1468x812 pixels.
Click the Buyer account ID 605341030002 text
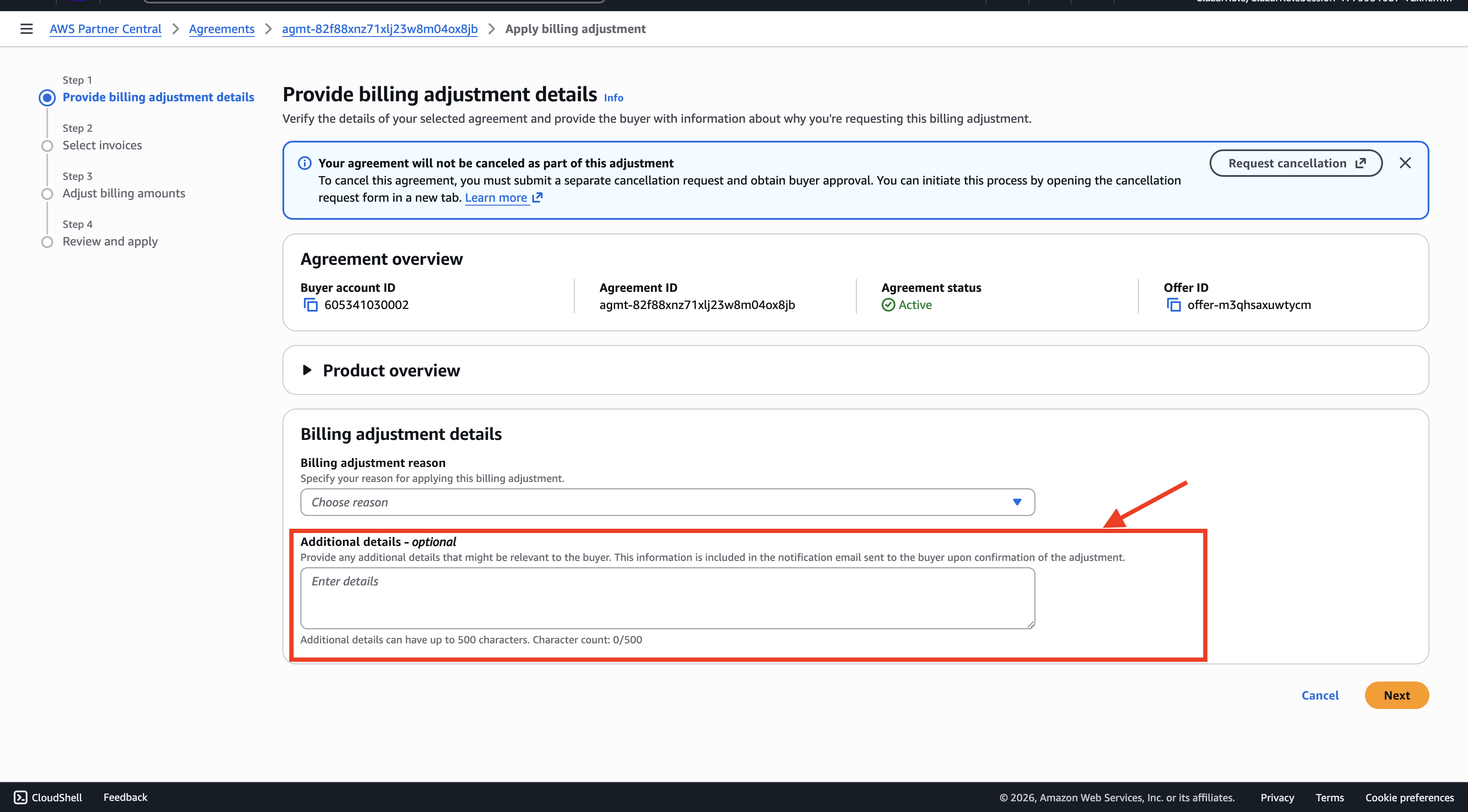(x=367, y=305)
